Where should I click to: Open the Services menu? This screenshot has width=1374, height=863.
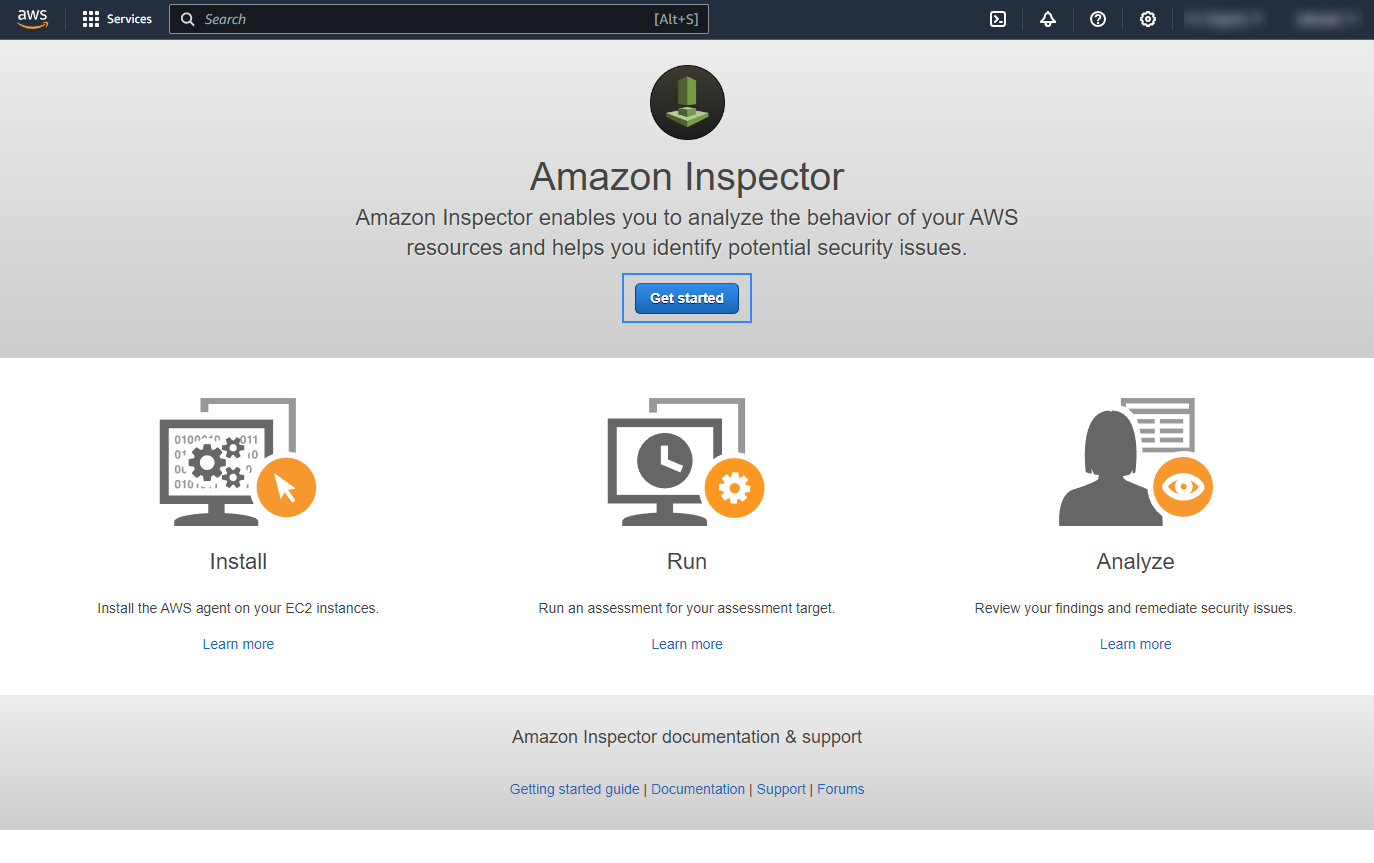(x=118, y=19)
